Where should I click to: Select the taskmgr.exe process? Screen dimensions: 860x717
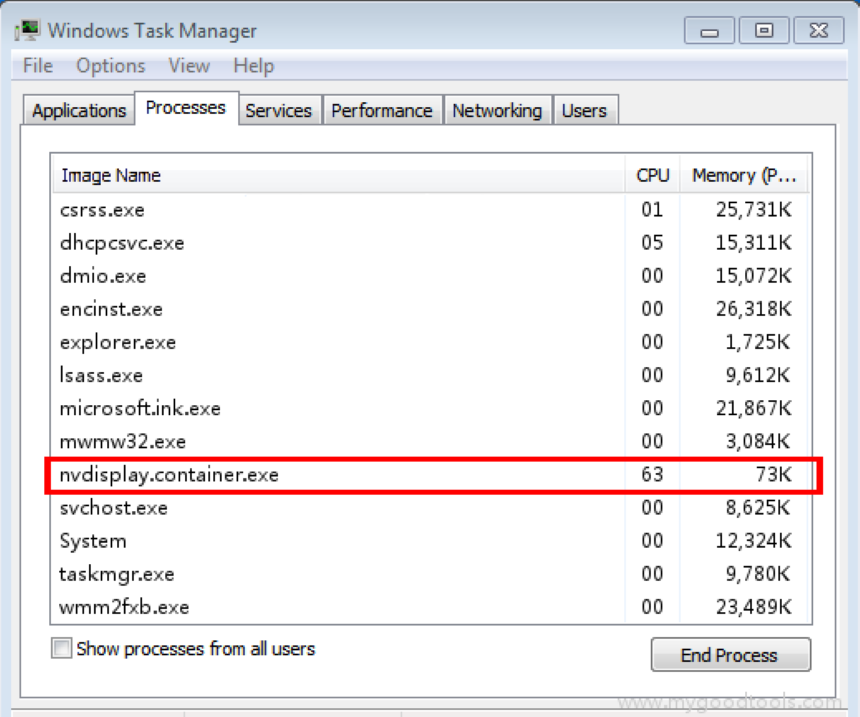(x=431, y=574)
